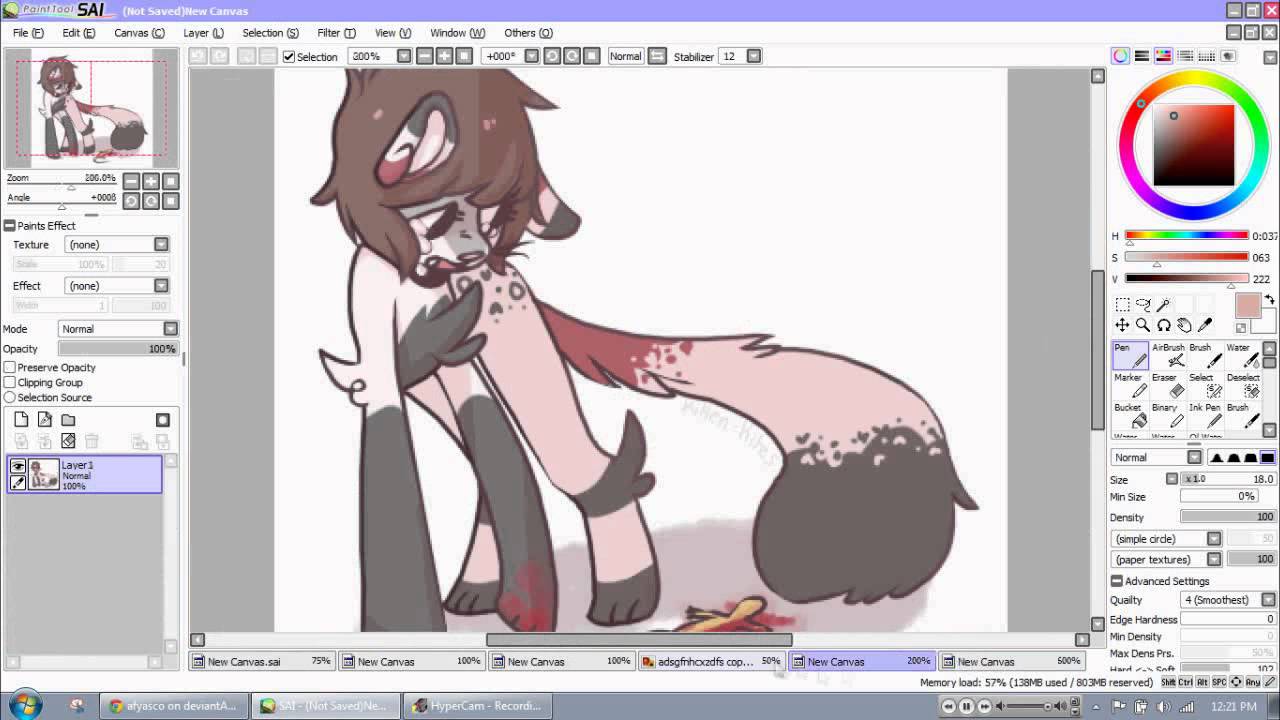Image resolution: width=1280 pixels, height=720 pixels.
Task: Select the Marker tool
Action: click(1130, 385)
